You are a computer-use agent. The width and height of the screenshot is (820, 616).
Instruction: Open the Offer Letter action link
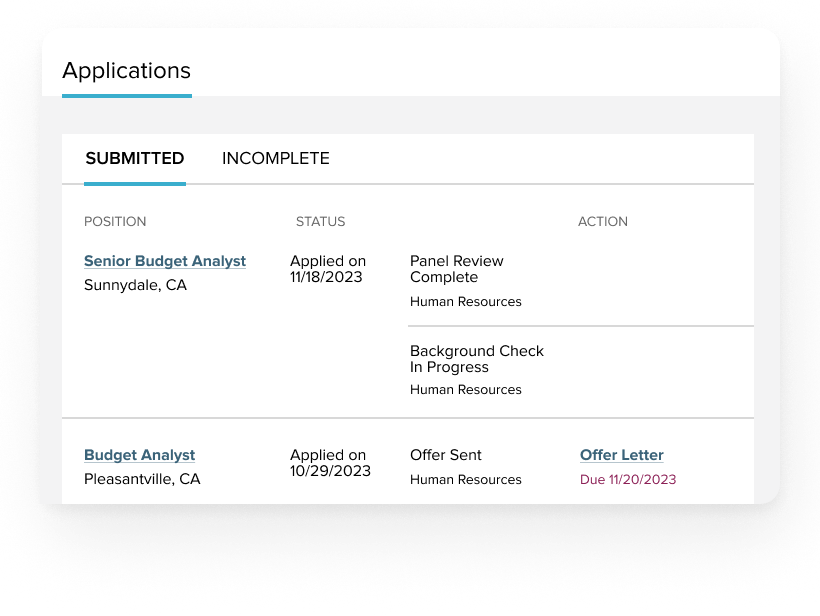(622, 455)
